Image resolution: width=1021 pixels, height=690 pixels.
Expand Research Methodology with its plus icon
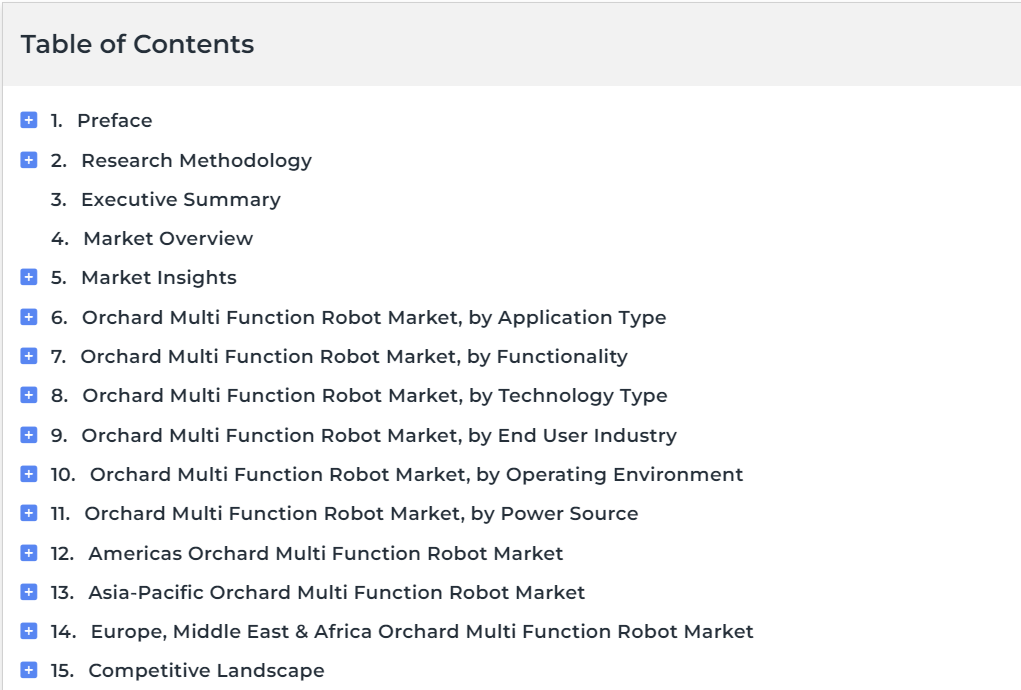tap(29, 160)
